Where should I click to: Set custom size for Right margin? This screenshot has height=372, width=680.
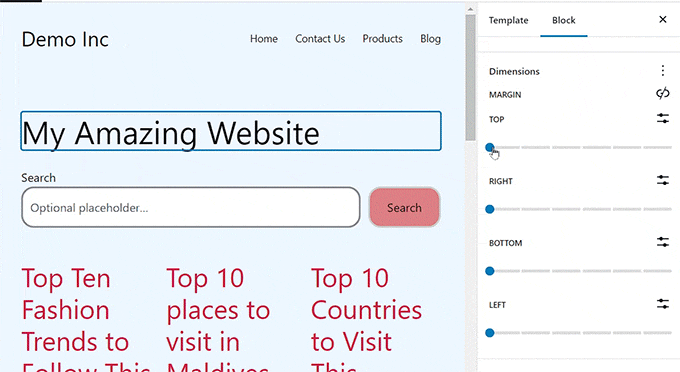662,180
